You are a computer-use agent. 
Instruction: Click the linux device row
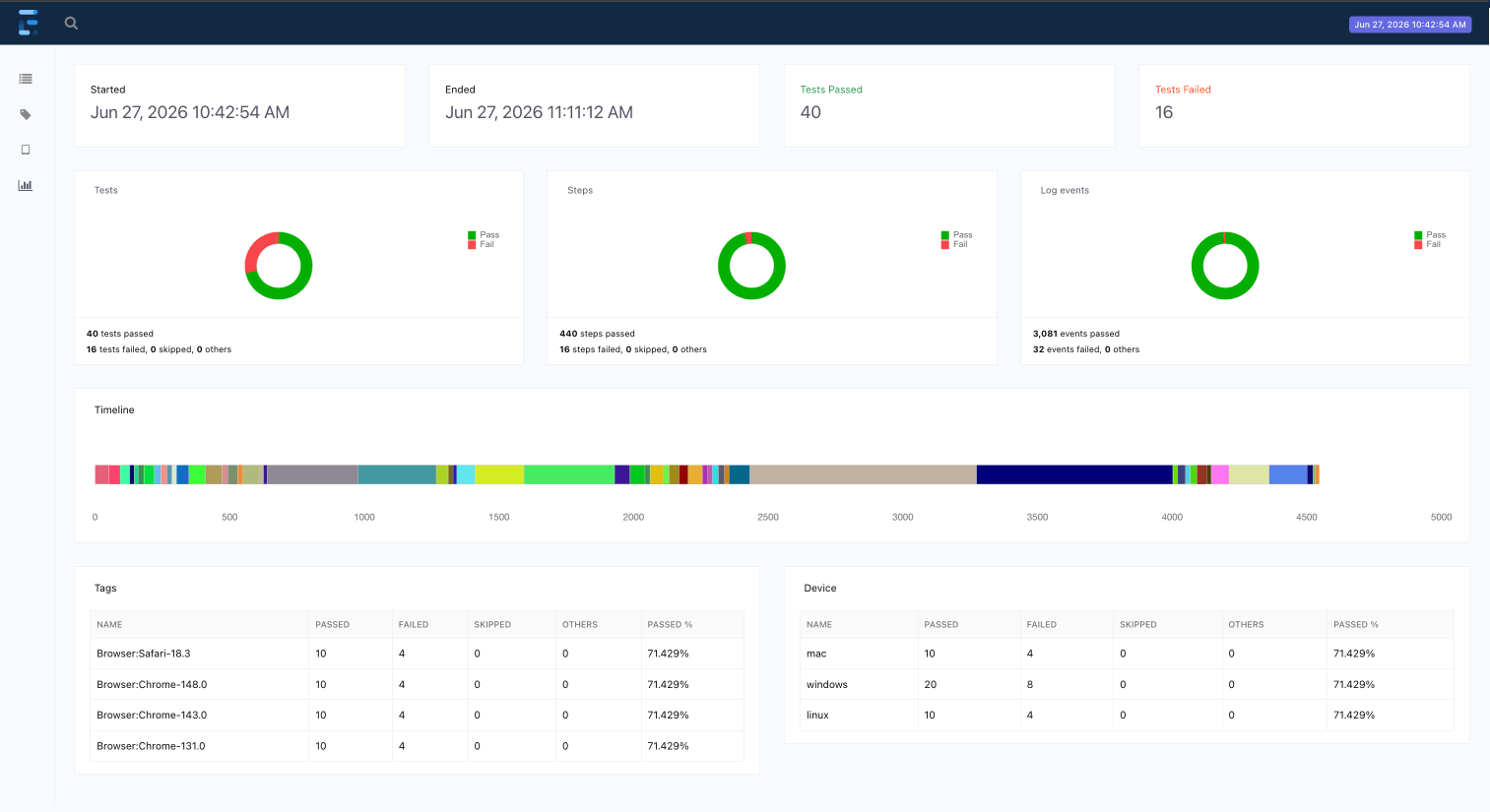[x=1127, y=716]
